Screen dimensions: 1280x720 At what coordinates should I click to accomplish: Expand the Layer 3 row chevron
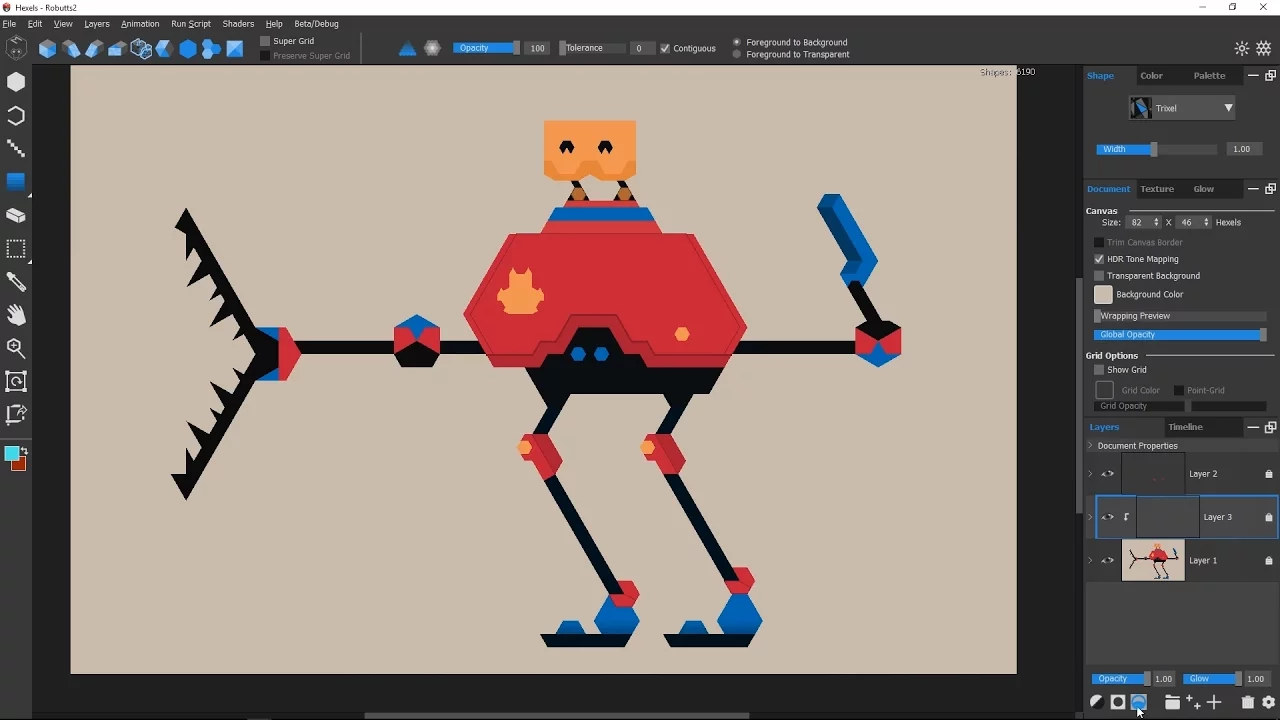(1091, 517)
